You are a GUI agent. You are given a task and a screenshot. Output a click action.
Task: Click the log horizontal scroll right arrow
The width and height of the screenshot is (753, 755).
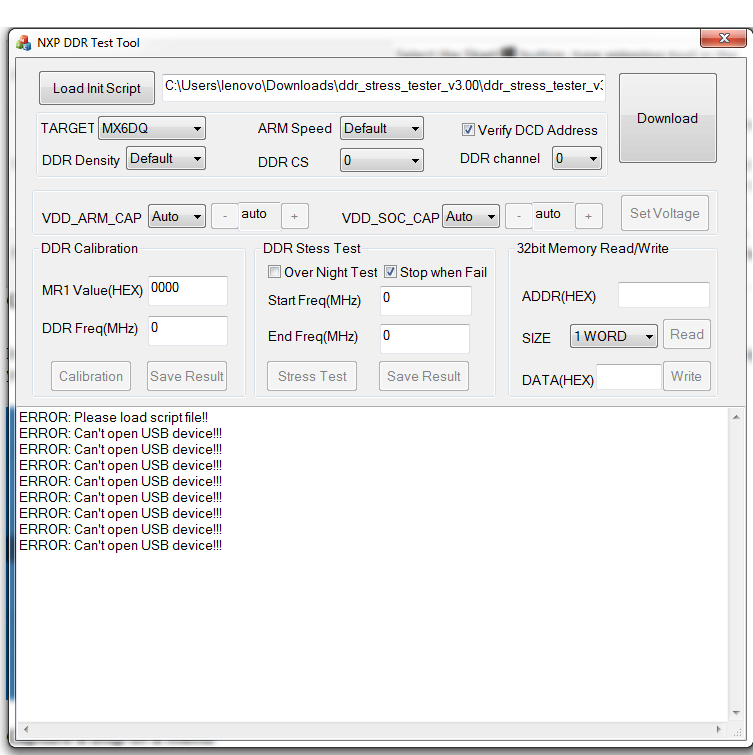(x=718, y=729)
